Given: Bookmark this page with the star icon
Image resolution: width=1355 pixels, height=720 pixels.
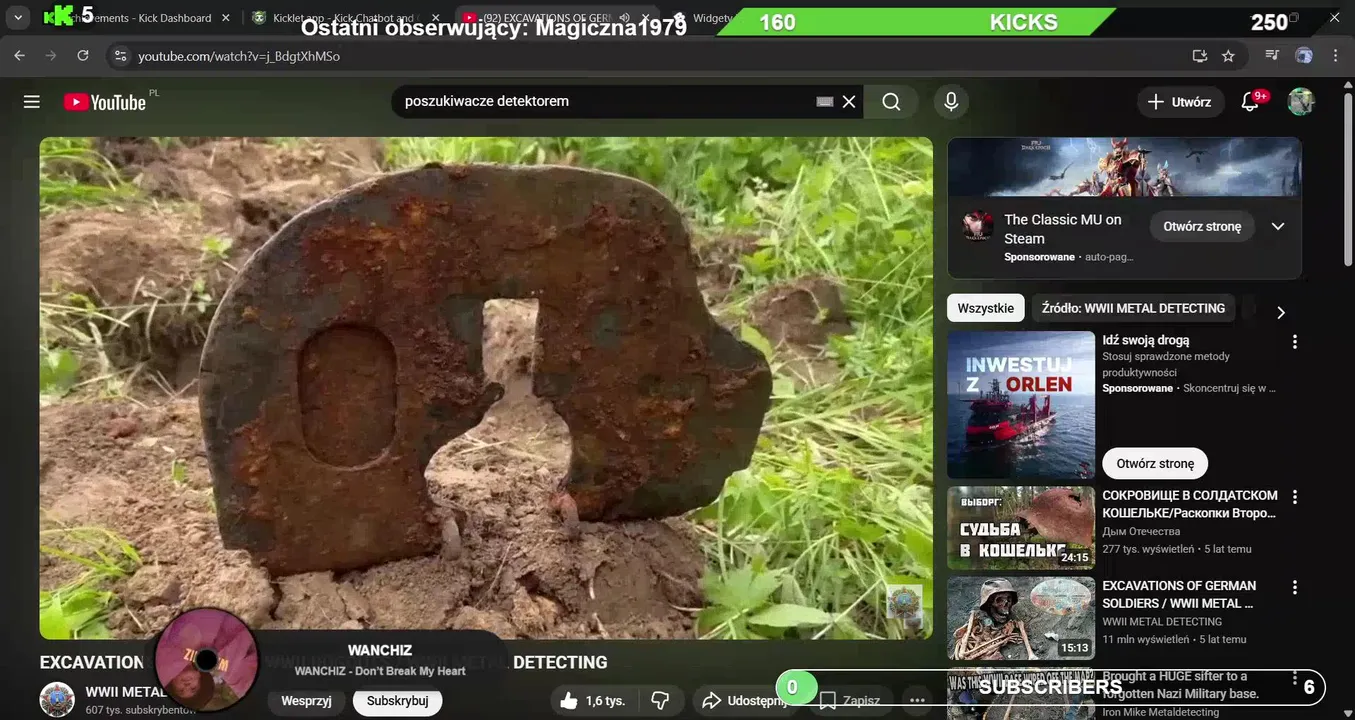Looking at the screenshot, I should 1228,56.
